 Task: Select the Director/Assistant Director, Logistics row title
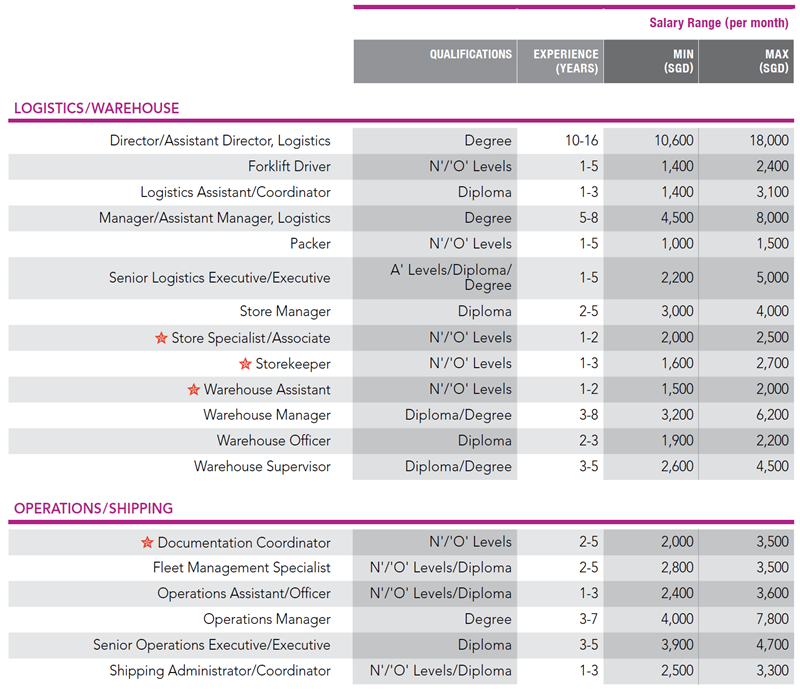(x=220, y=141)
